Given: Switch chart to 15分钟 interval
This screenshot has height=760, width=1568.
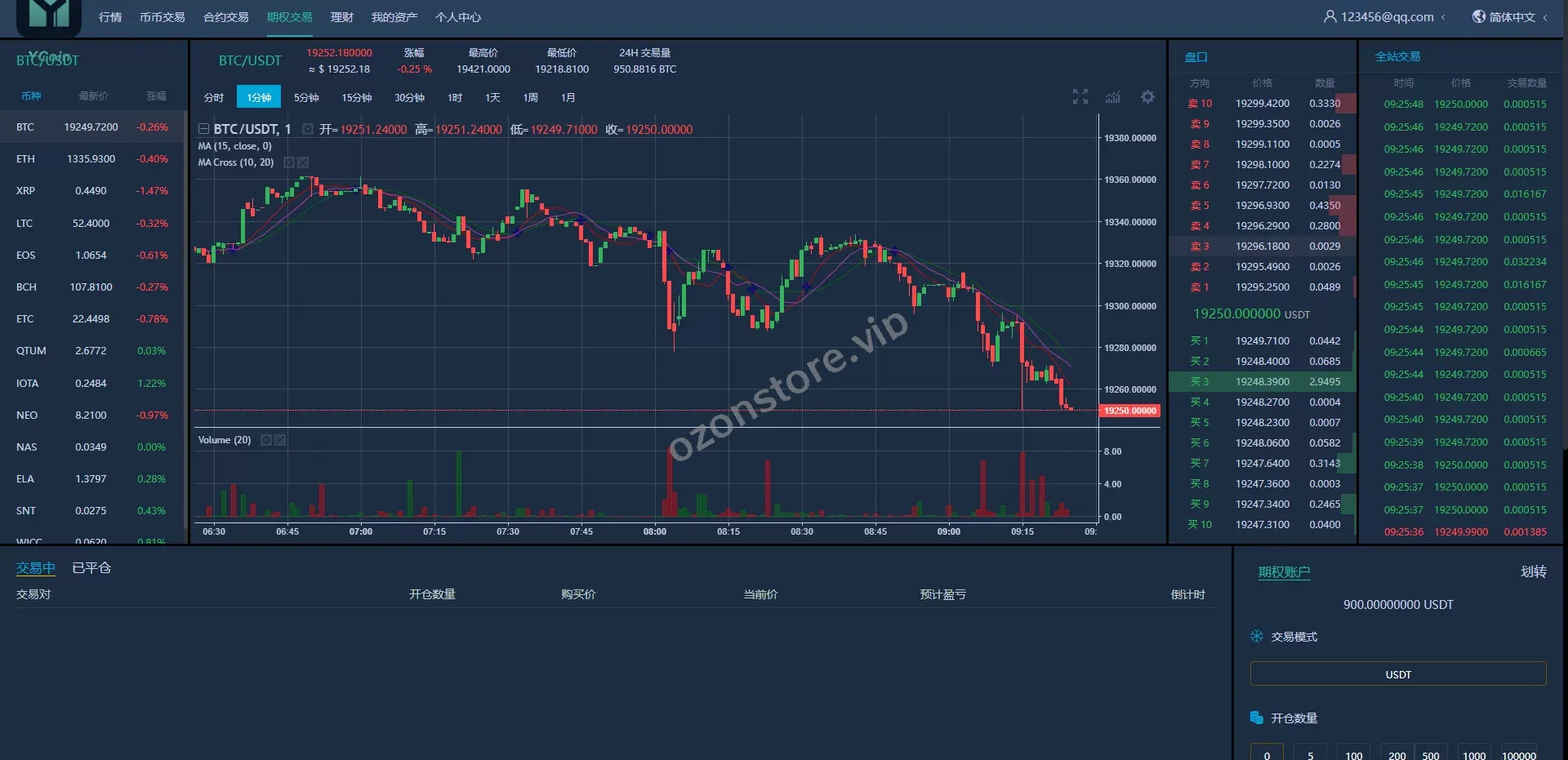Looking at the screenshot, I should pos(356,97).
